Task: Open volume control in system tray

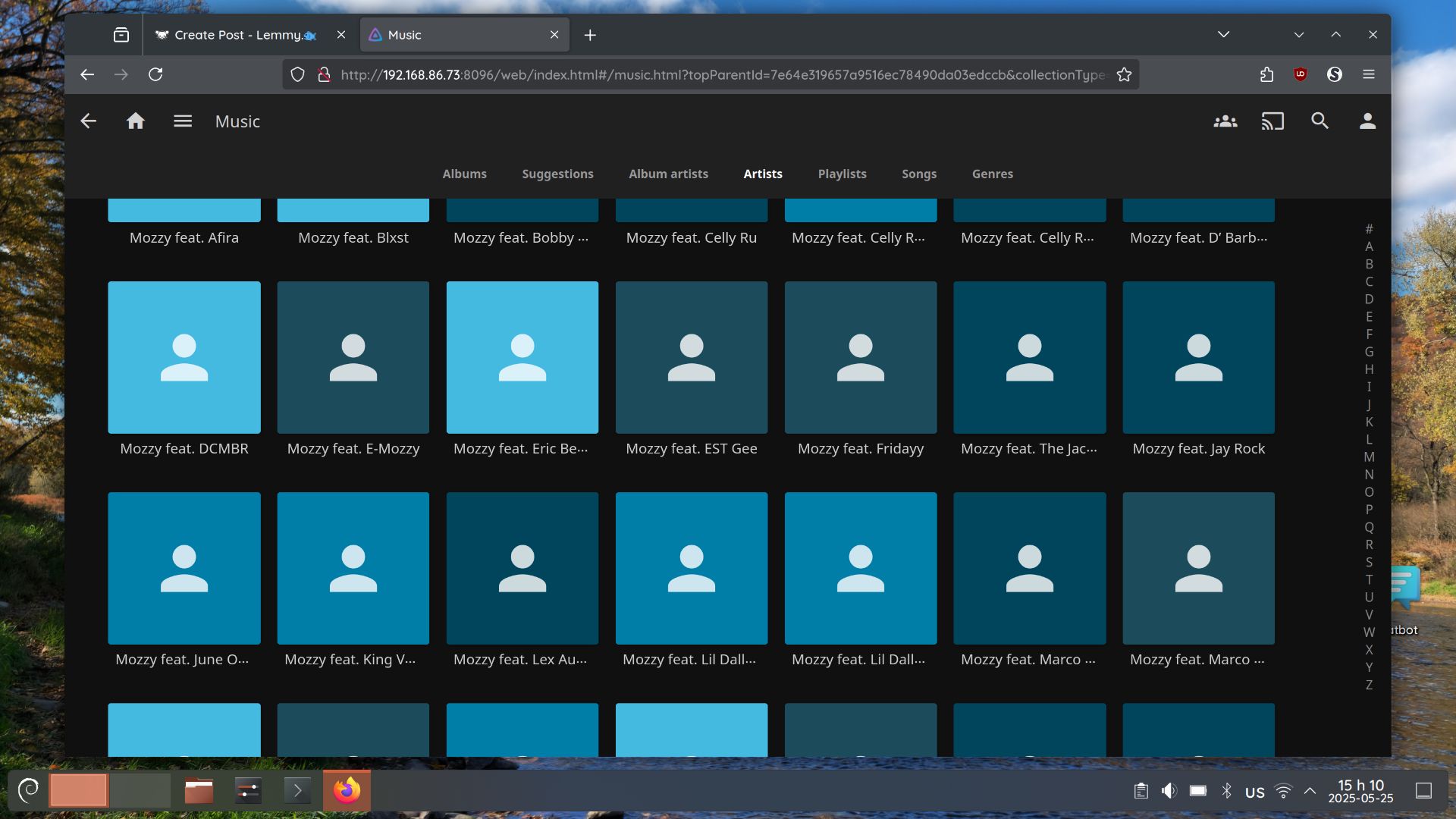Action: [x=1169, y=791]
